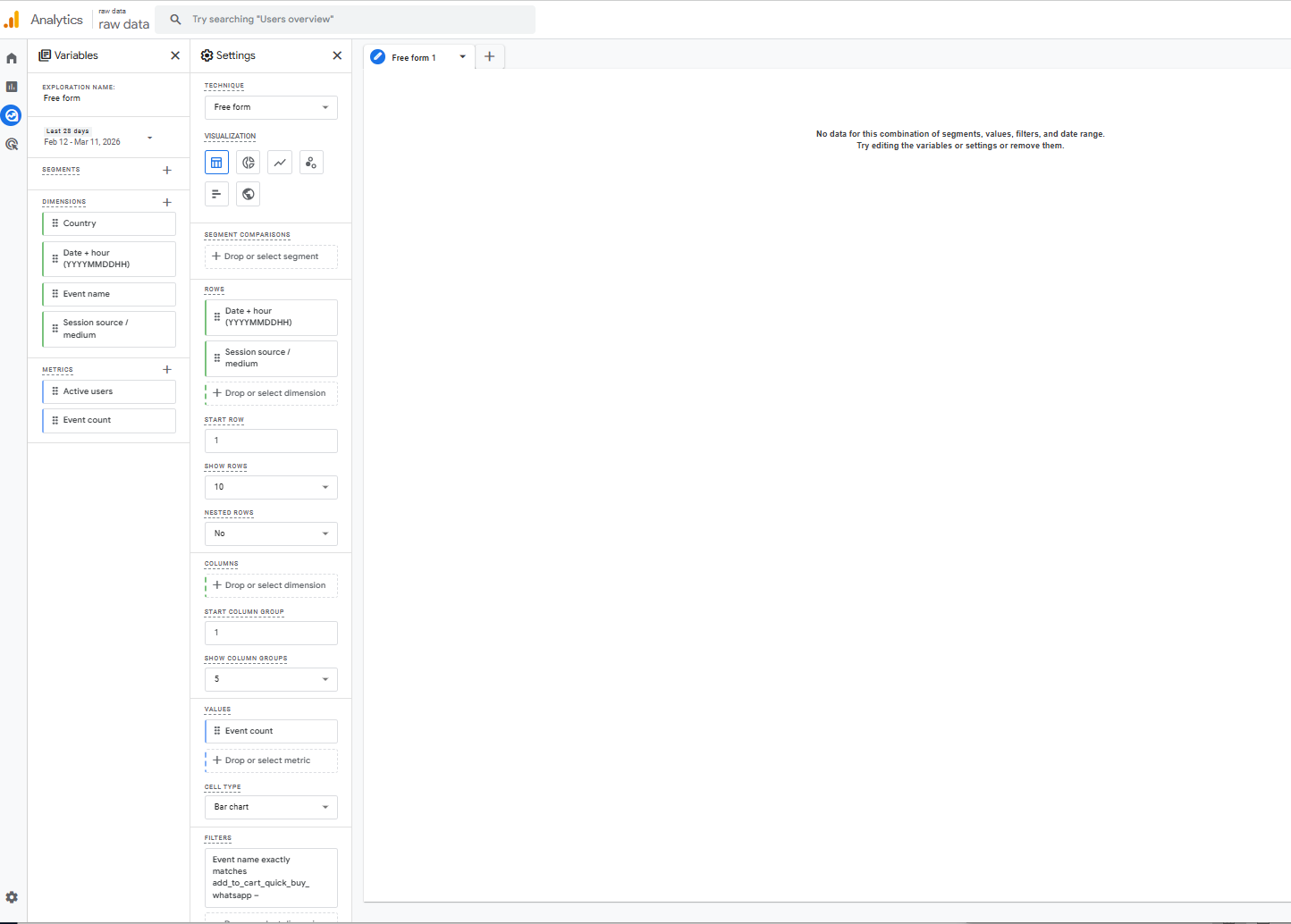The image size is (1291, 924).
Task: Close the Variables panel
Action: pos(175,55)
